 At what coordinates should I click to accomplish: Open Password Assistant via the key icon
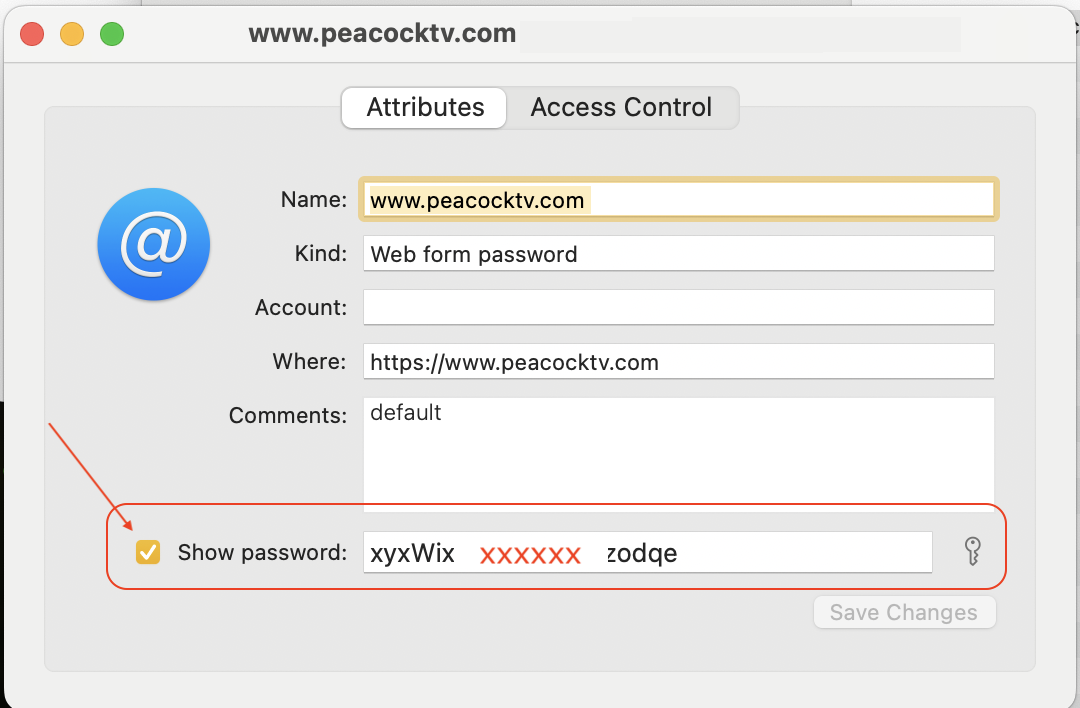pos(974,551)
